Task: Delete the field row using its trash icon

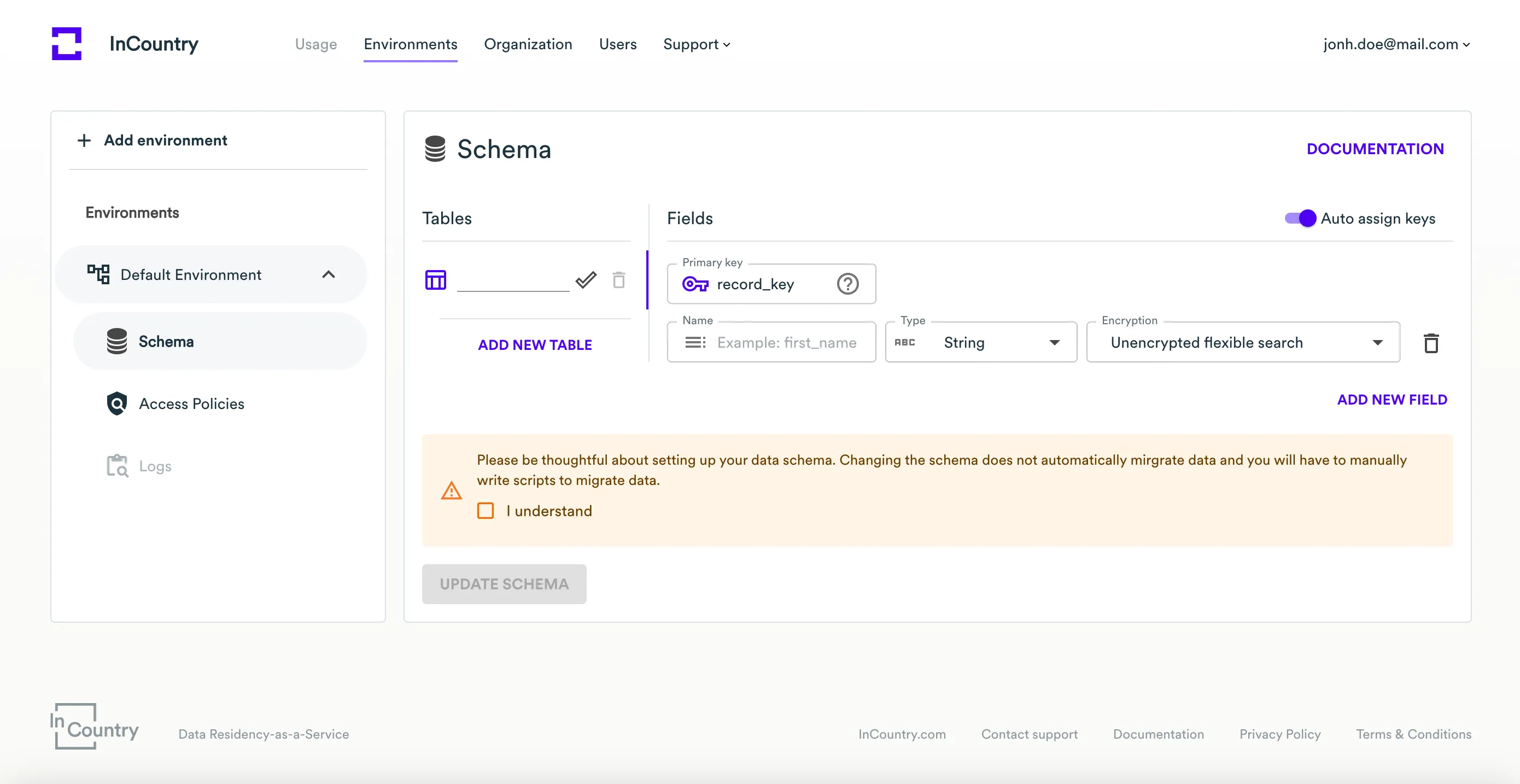Action: (x=1431, y=343)
